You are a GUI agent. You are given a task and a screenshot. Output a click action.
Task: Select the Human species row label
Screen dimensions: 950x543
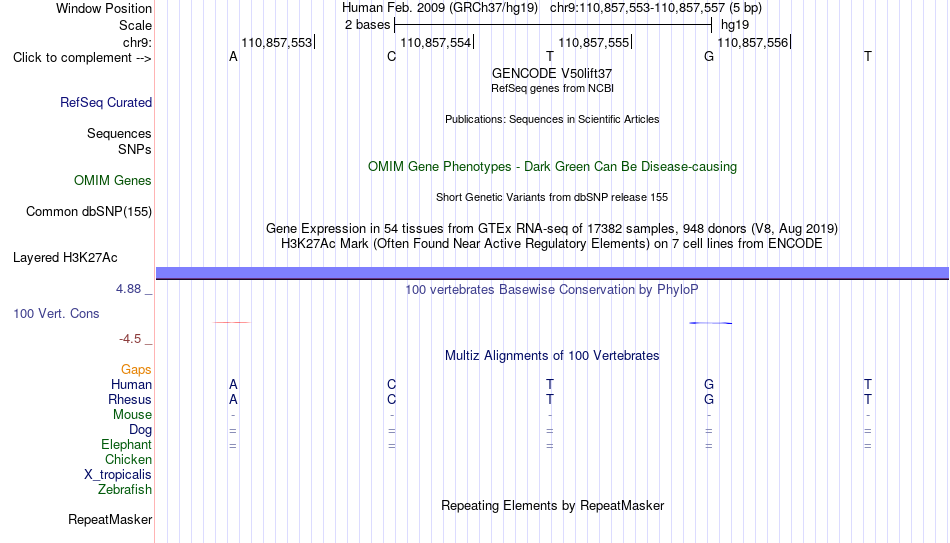(131, 384)
